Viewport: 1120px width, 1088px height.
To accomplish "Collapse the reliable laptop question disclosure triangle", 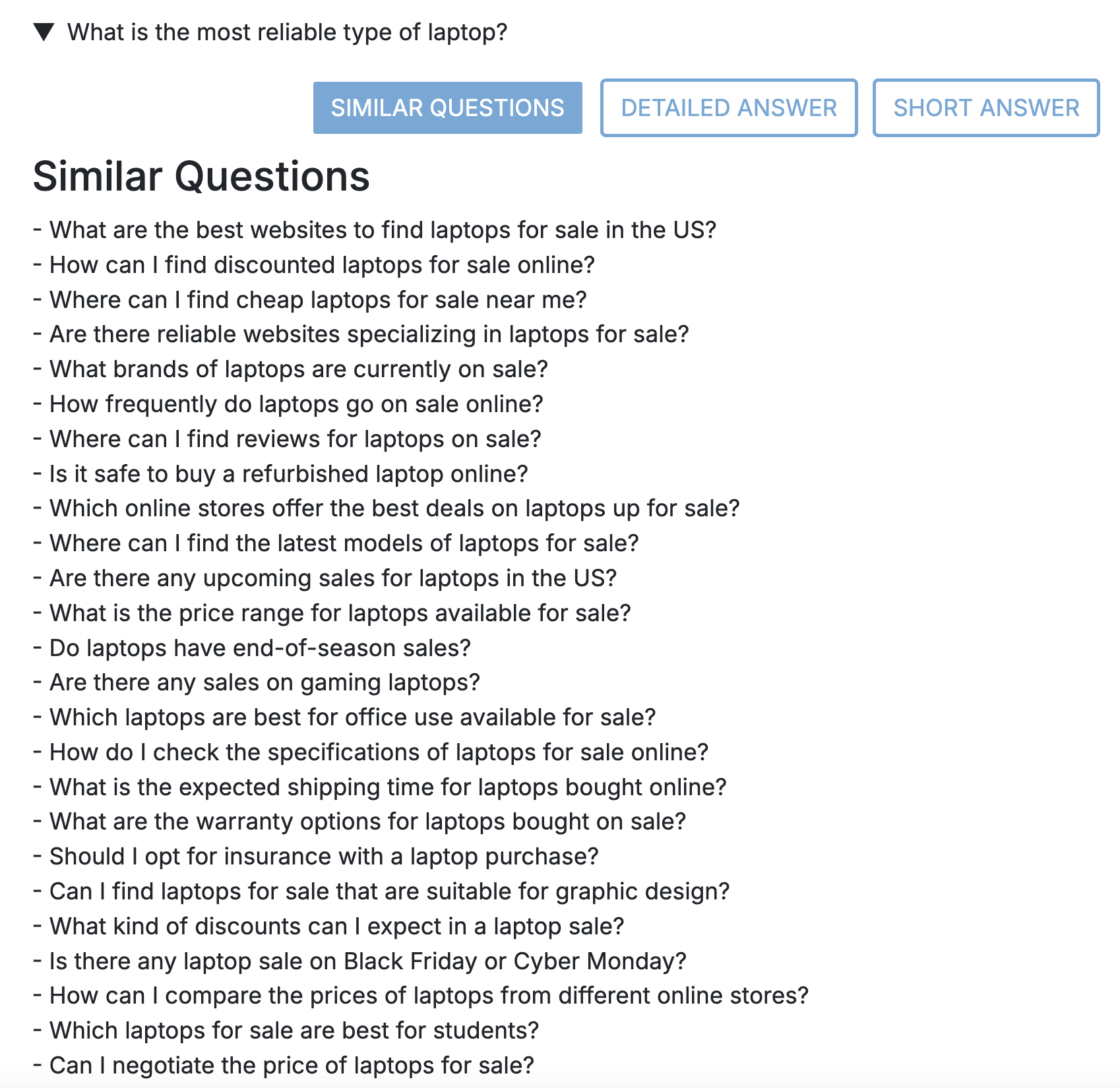I will 44,32.
